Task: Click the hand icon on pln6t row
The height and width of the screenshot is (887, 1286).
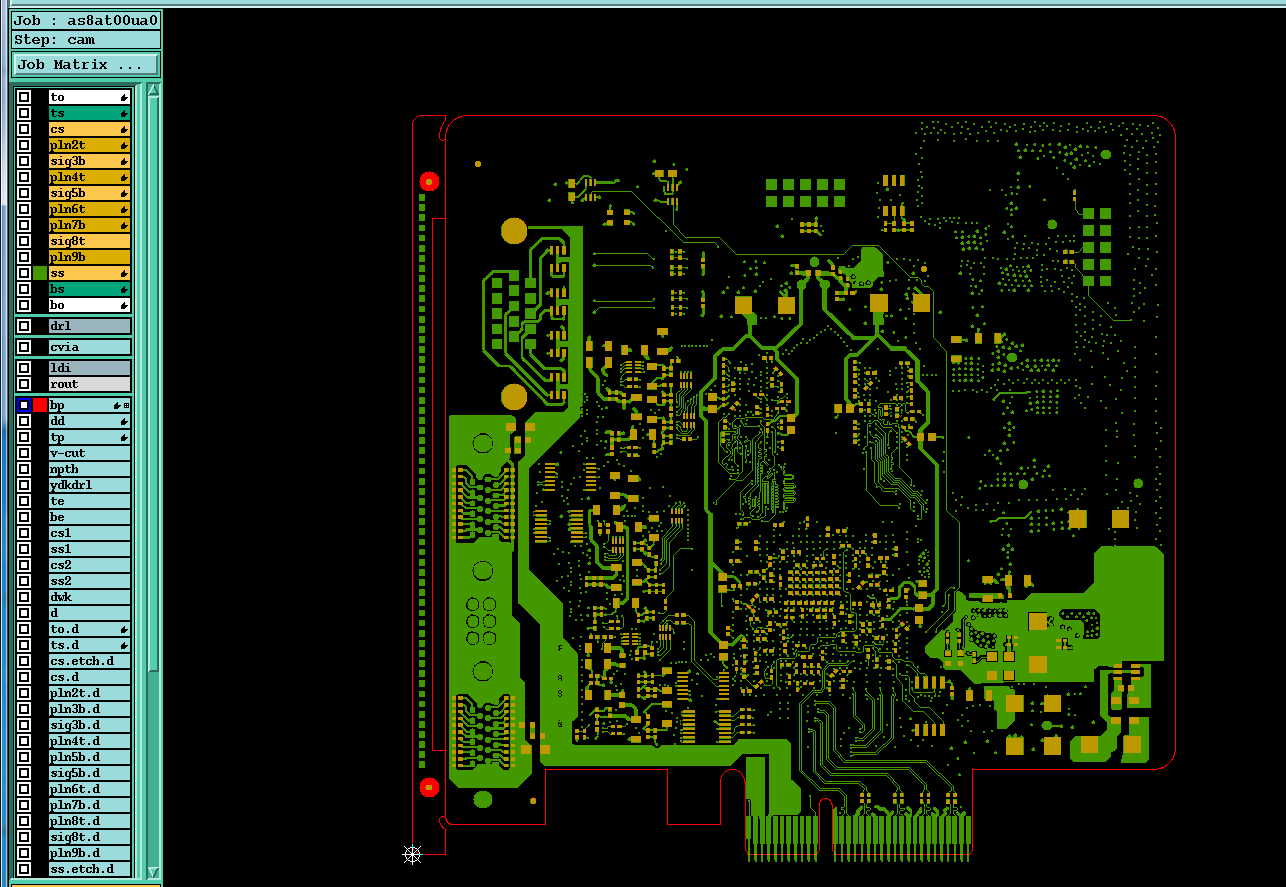Action: pyautogui.click(x=124, y=210)
